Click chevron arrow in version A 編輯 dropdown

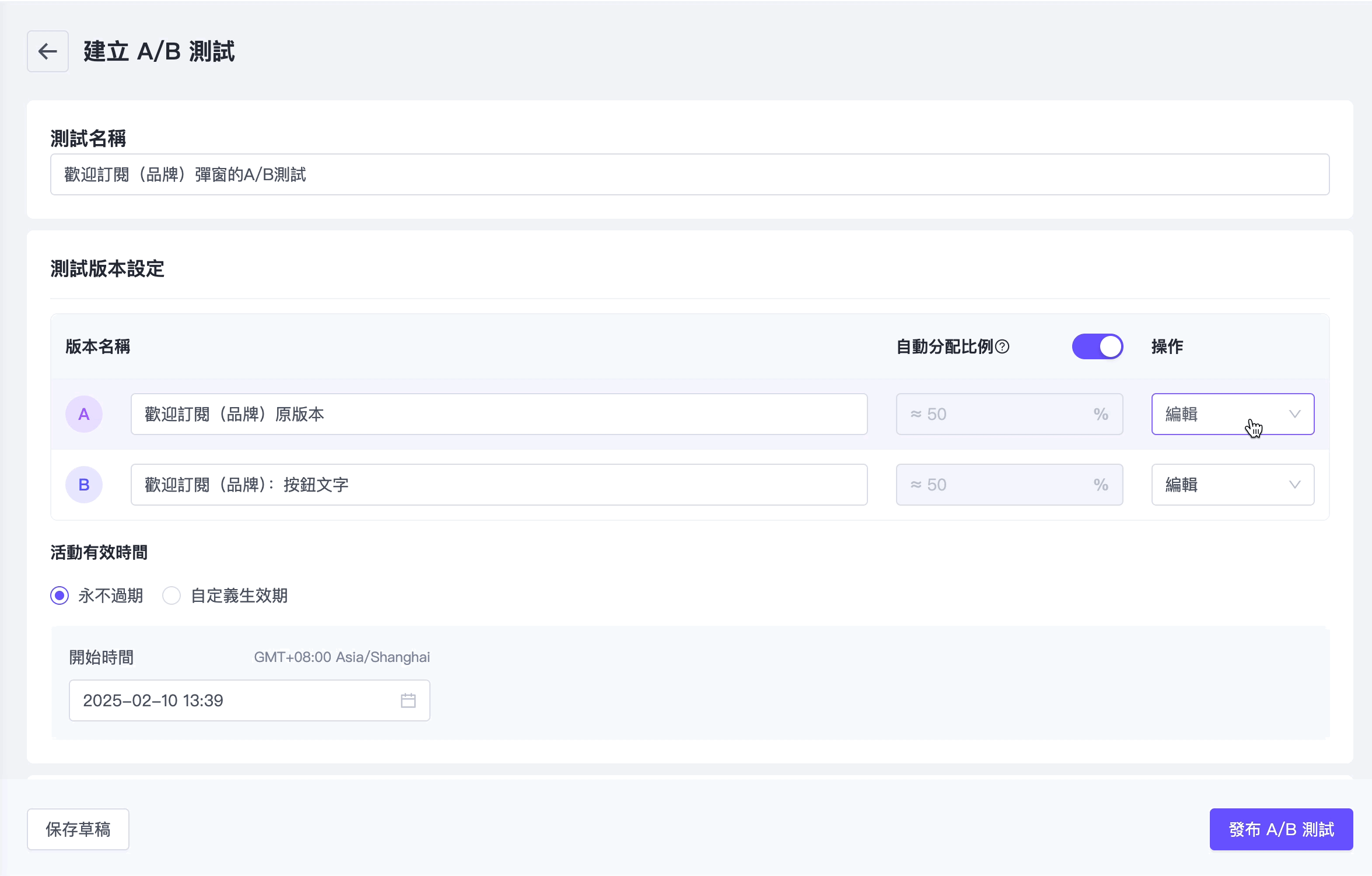(x=1295, y=414)
